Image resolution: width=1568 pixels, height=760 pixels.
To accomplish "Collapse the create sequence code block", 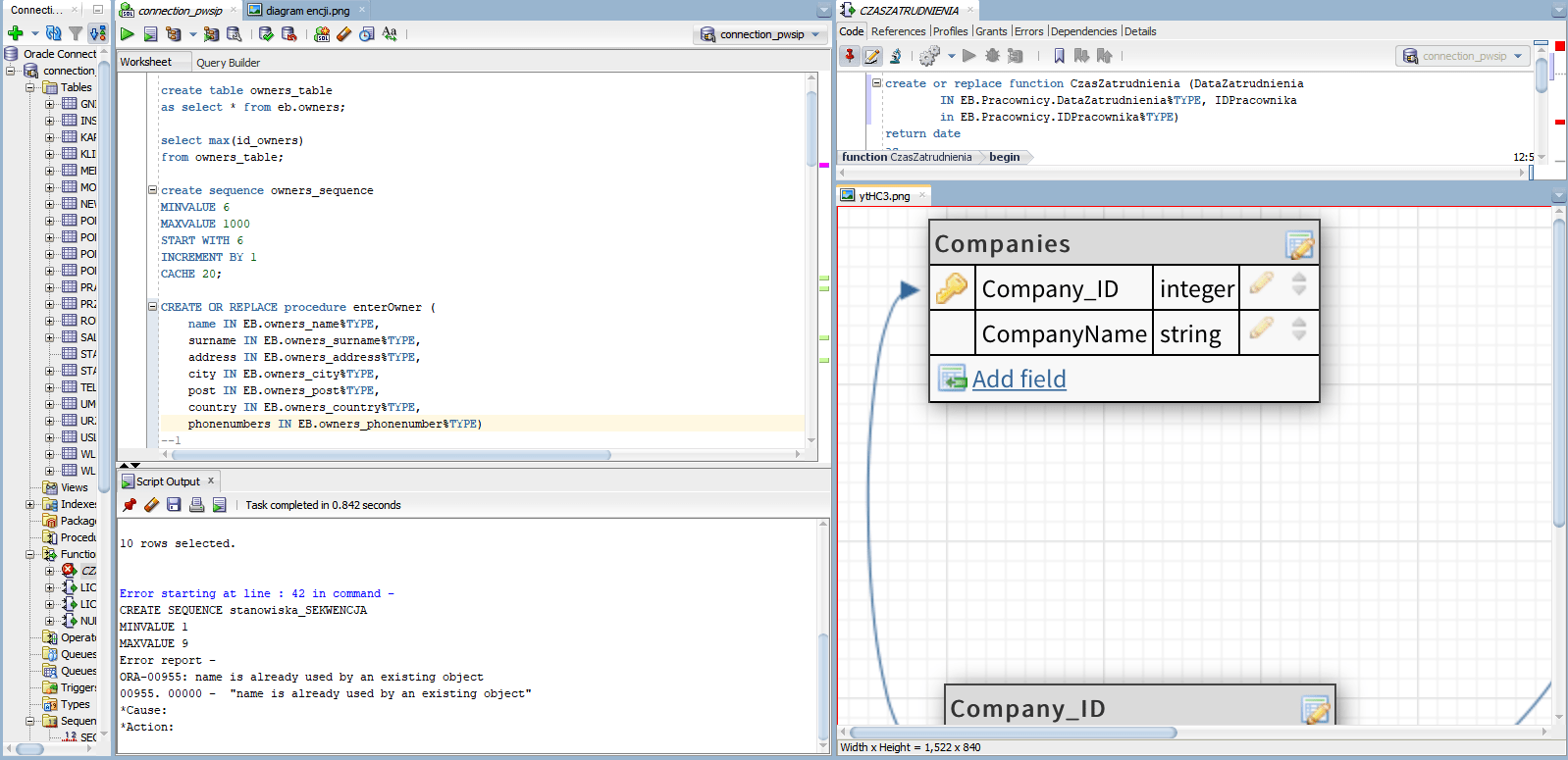I will 152,190.
